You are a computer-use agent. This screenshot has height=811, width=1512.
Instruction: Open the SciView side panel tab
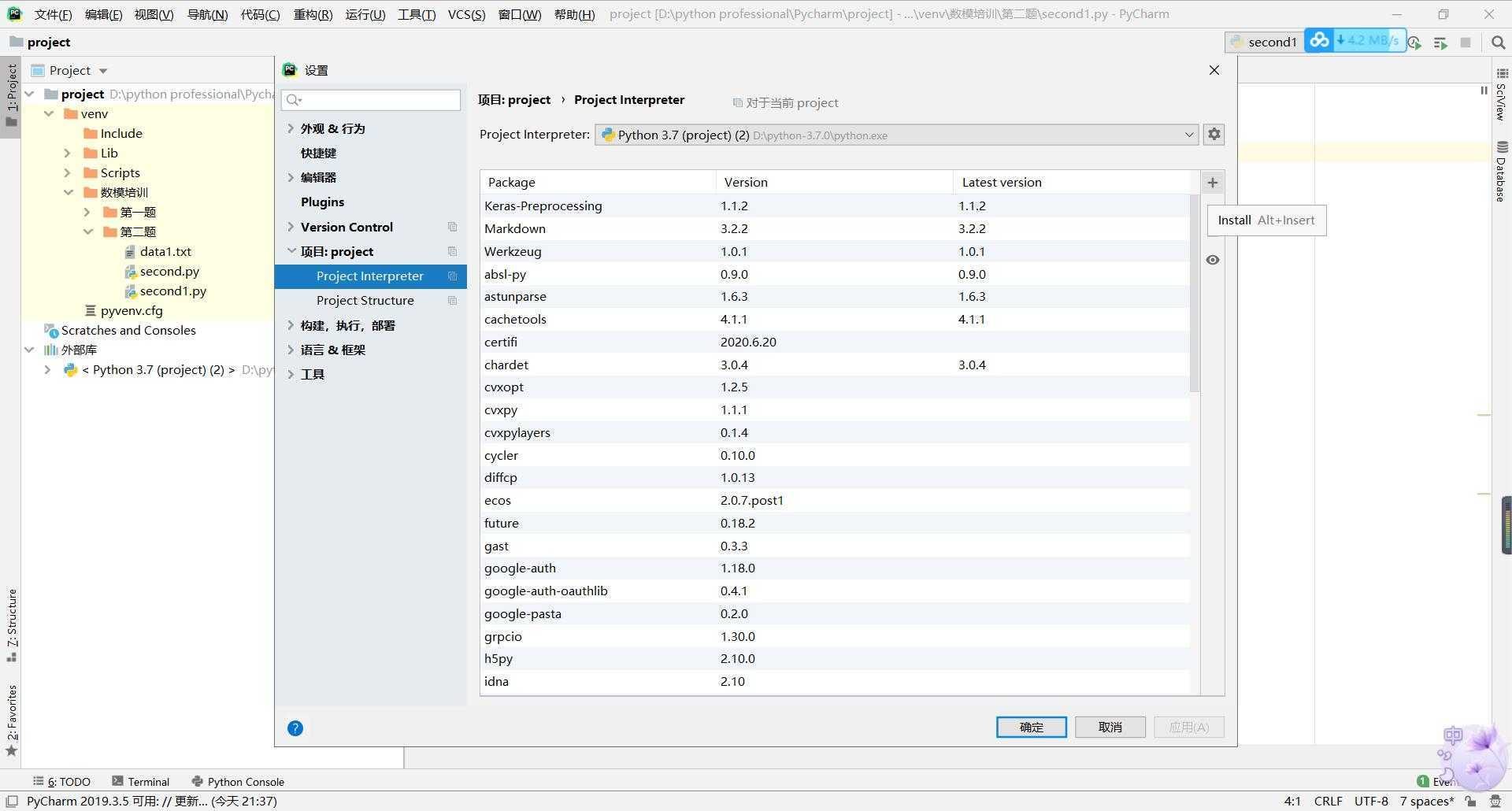tap(1502, 95)
